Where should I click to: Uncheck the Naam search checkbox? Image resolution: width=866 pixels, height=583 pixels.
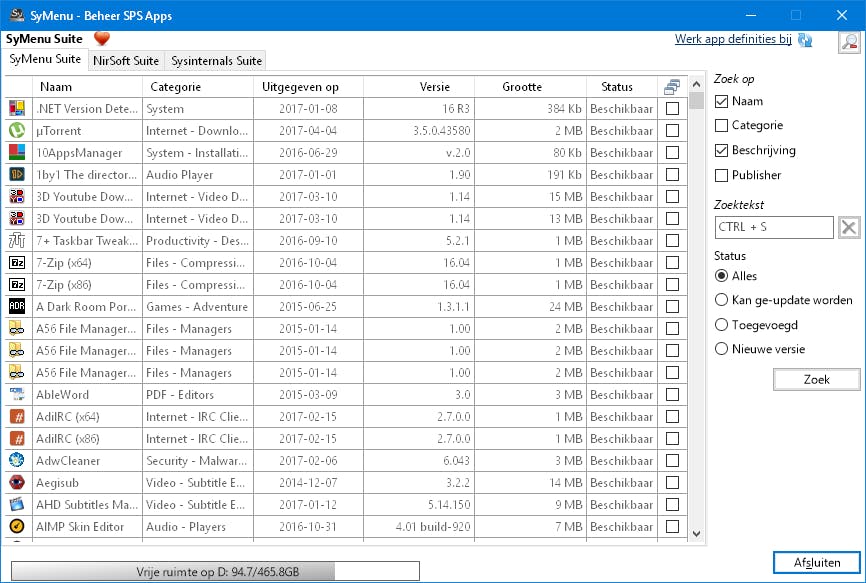721,101
